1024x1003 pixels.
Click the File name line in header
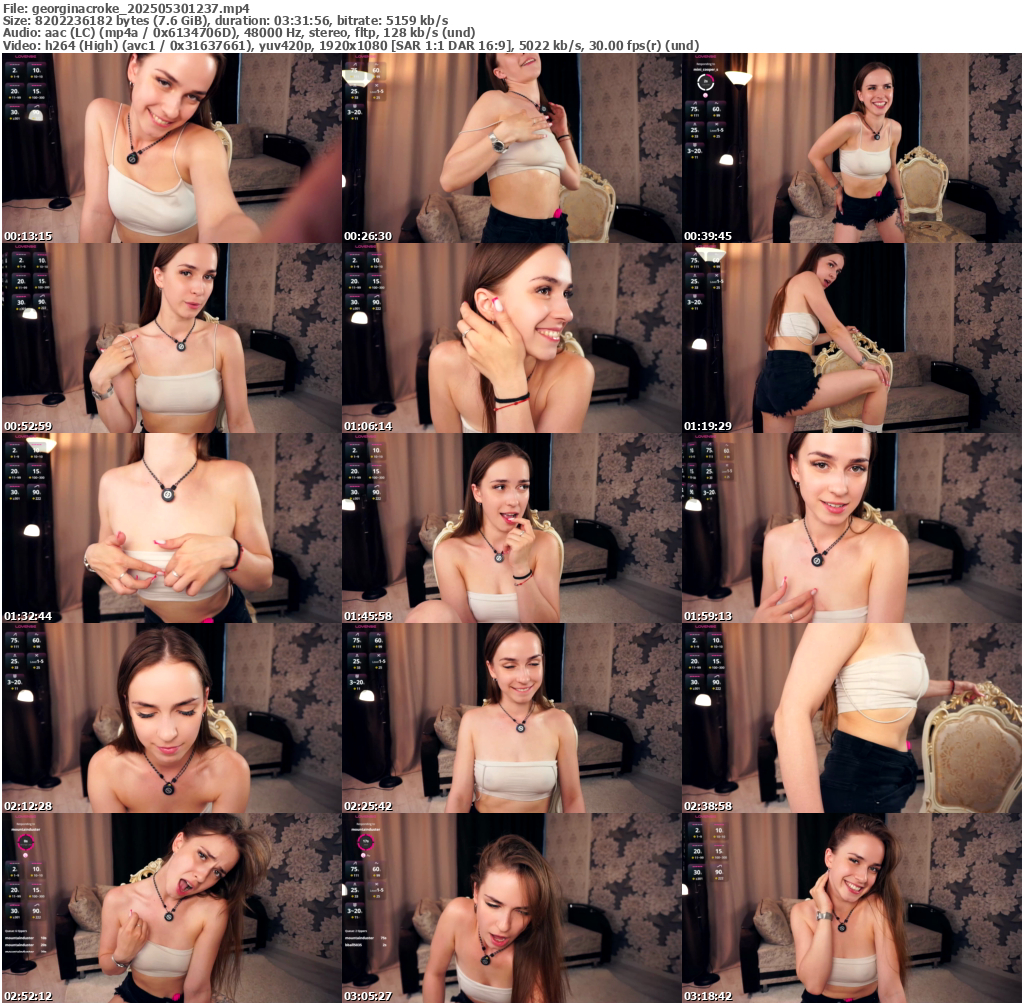point(126,7)
